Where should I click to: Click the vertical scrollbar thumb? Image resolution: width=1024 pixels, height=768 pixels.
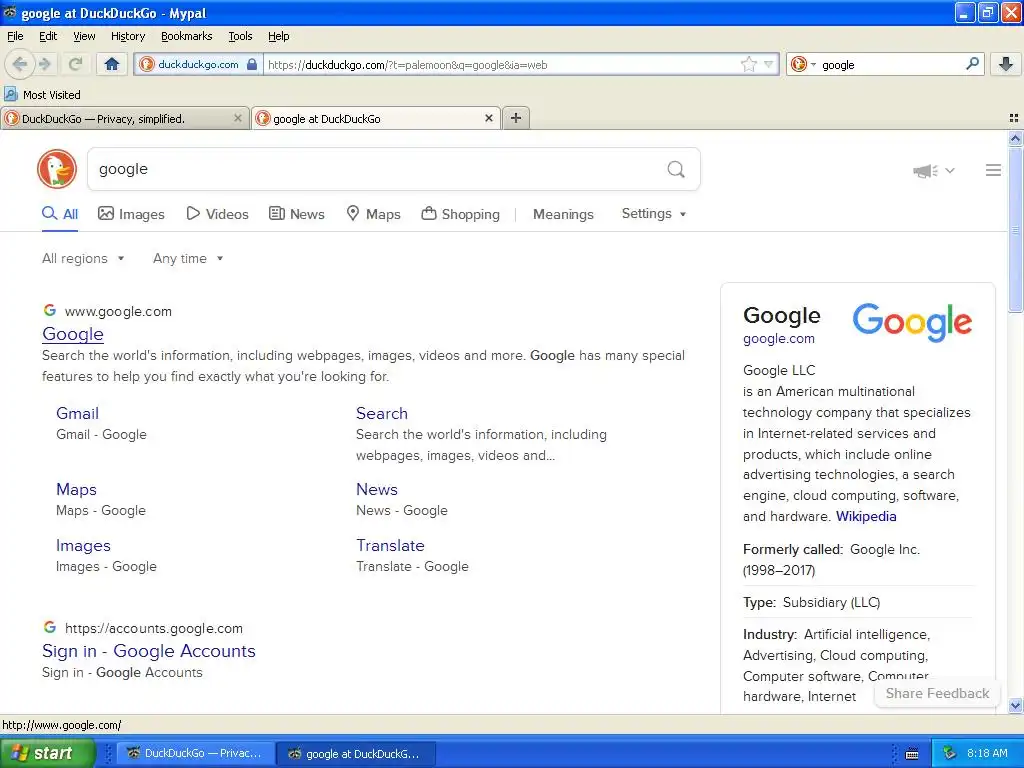tap(1015, 230)
